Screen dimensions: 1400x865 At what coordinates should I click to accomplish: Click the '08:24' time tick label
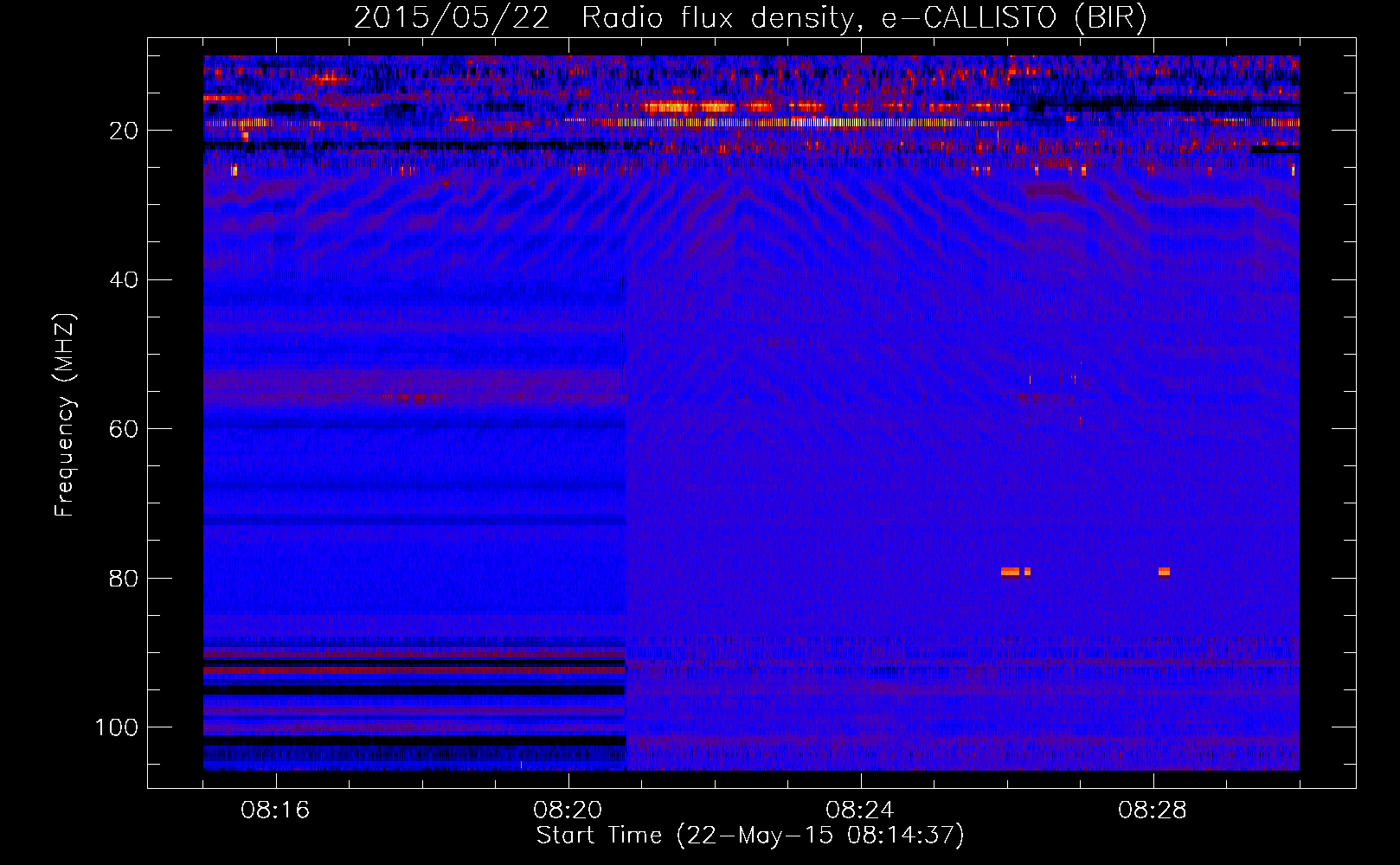pyautogui.click(x=860, y=811)
